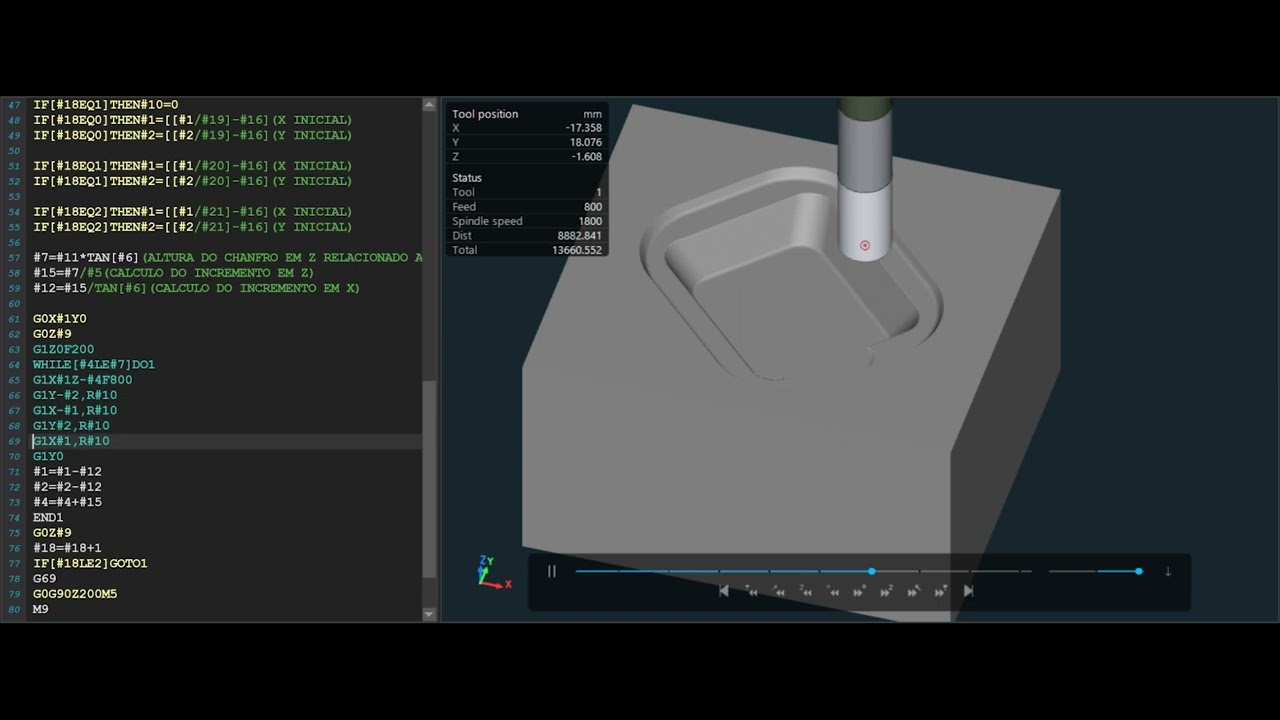Click the WHILE[#4LE#7]DO1 line
Screen dimensions: 1280x720
pyautogui.click(x=94, y=365)
